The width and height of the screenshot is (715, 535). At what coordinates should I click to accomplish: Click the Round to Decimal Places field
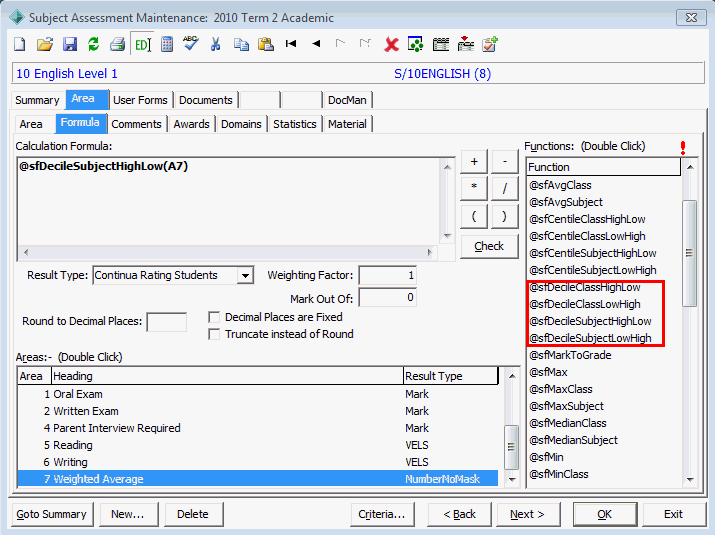(x=166, y=322)
